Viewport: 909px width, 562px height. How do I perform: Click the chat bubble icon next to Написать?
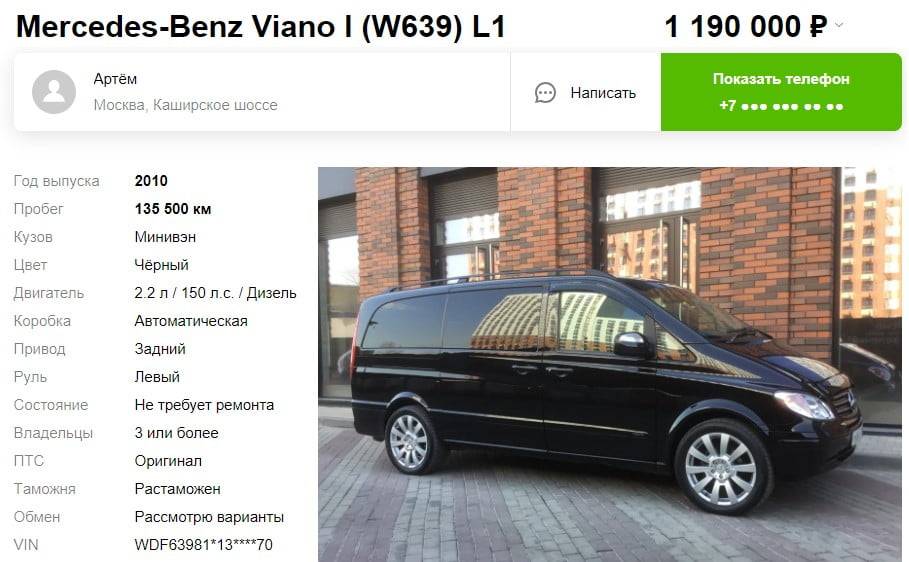[545, 93]
